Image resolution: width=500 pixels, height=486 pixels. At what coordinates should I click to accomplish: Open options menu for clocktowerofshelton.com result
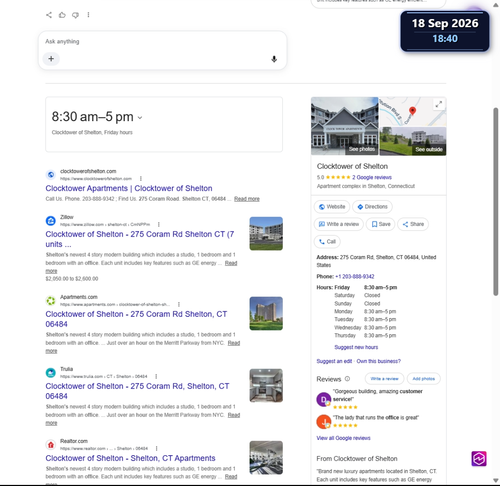point(141,179)
